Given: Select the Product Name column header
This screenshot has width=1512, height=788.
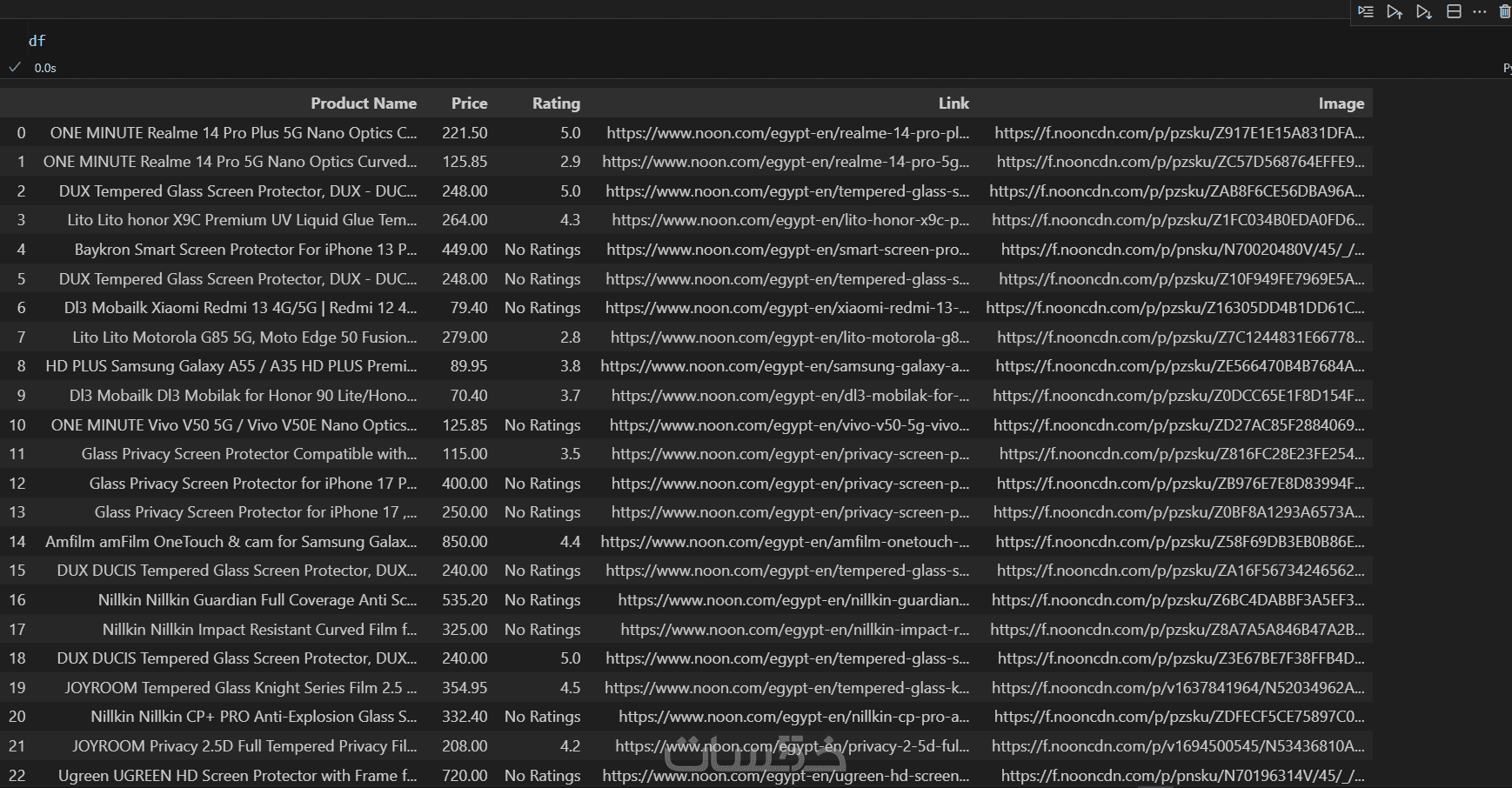Looking at the screenshot, I should click(x=364, y=104).
